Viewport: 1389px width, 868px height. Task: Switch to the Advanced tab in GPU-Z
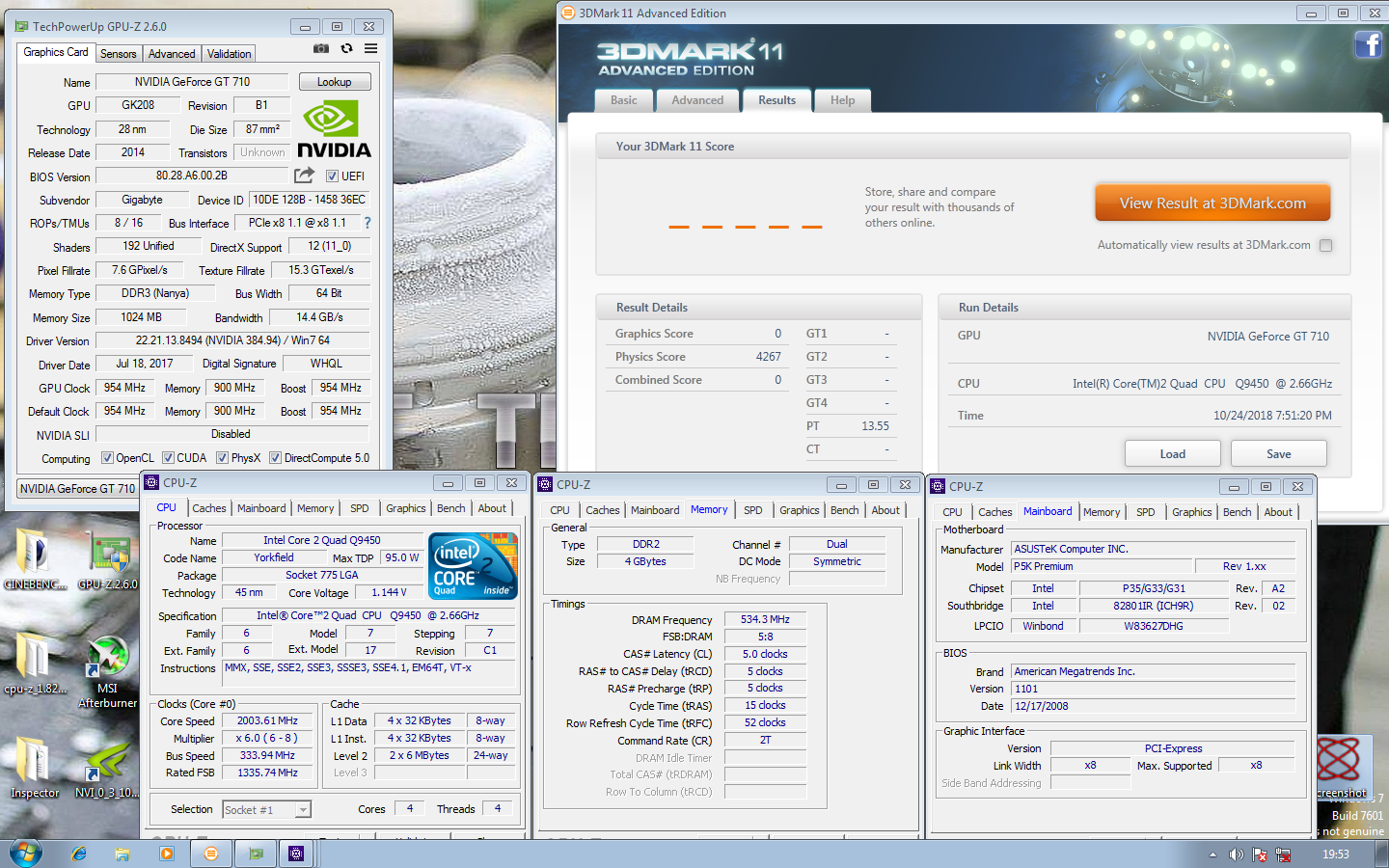click(172, 54)
